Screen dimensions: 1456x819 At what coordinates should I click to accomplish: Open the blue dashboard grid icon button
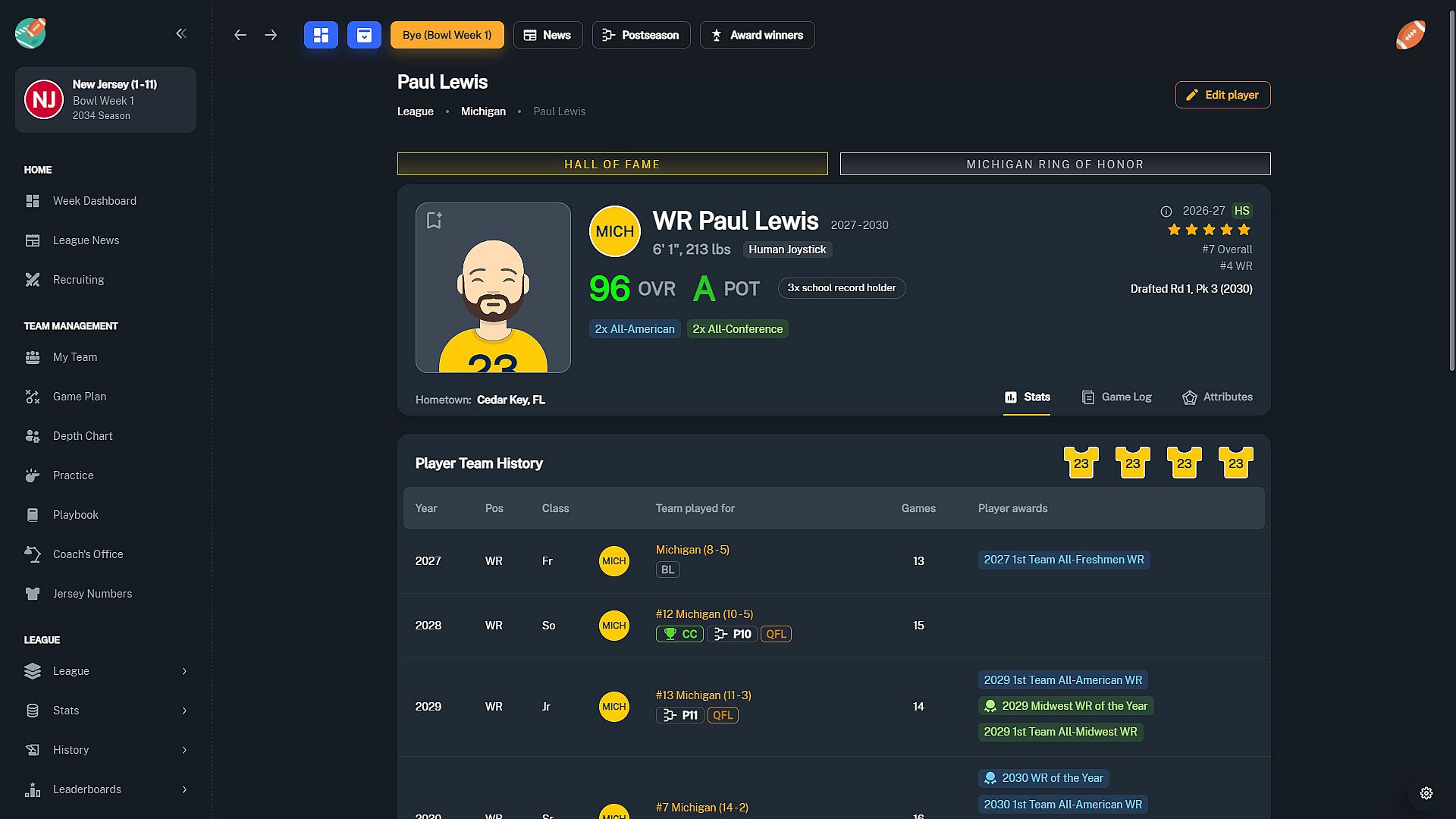pyautogui.click(x=321, y=35)
